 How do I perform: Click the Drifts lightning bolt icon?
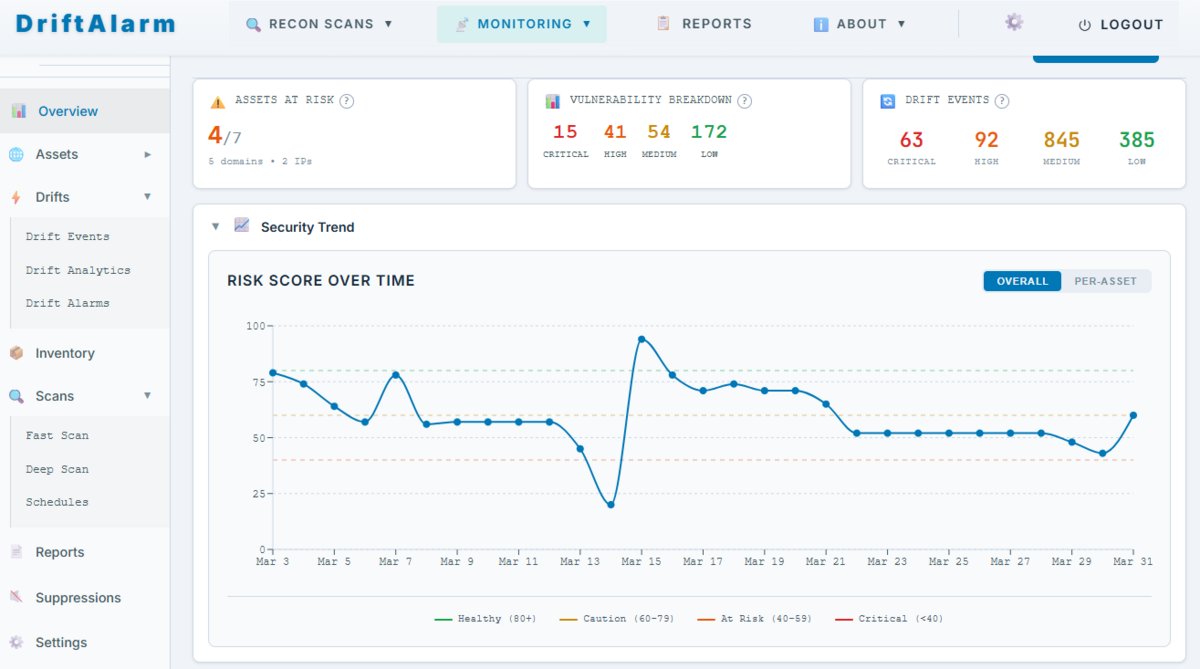(15, 197)
